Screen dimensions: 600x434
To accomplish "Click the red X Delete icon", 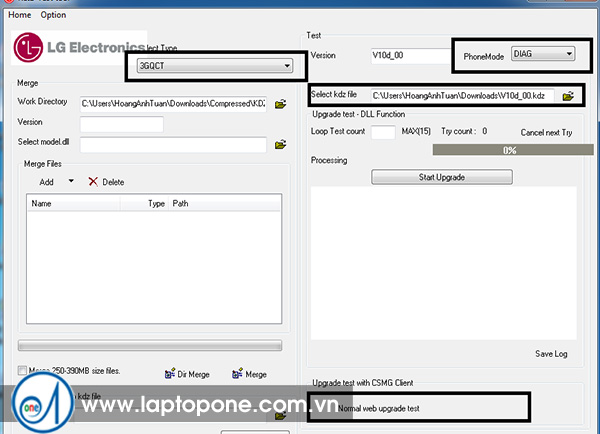I will (93, 181).
